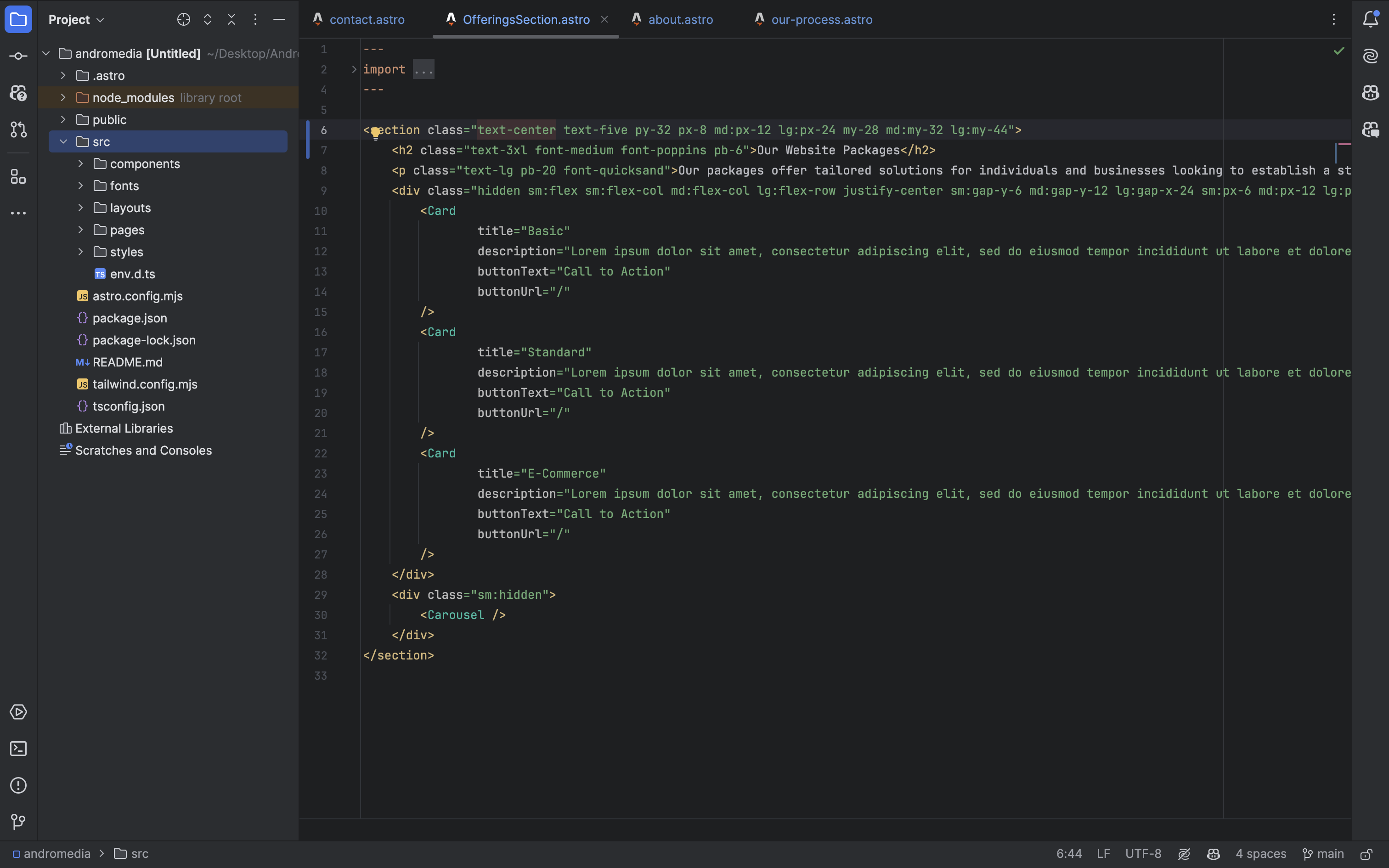Screen dimensions: 1389x868
Task: Click the intention lightbulb on line 6
Action: 375,133
